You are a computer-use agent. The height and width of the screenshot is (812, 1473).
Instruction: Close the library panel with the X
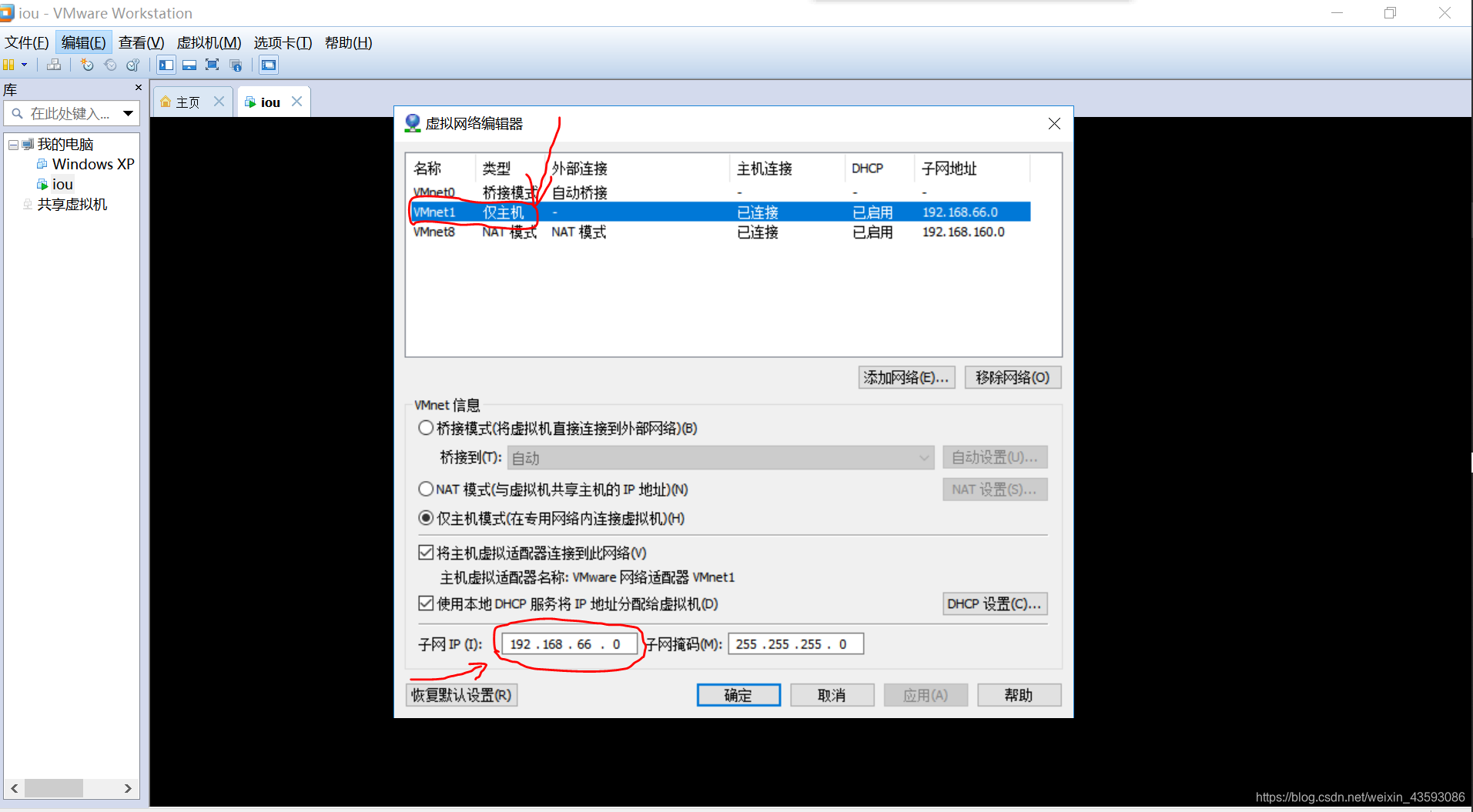pyautogui.click(x=139, y=88)
